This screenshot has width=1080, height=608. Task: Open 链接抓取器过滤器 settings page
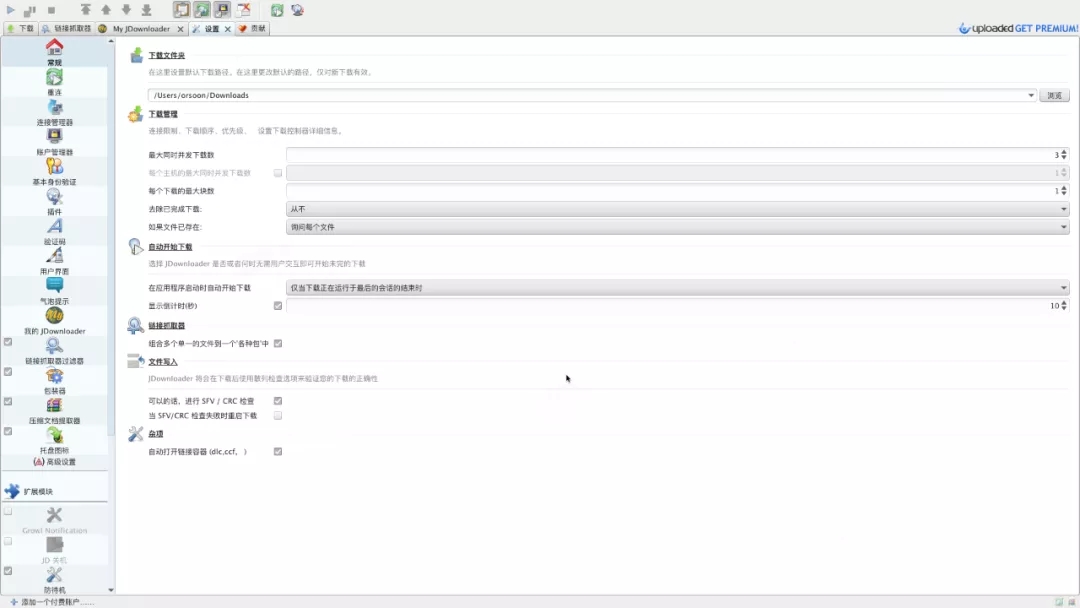coord(54,350)
